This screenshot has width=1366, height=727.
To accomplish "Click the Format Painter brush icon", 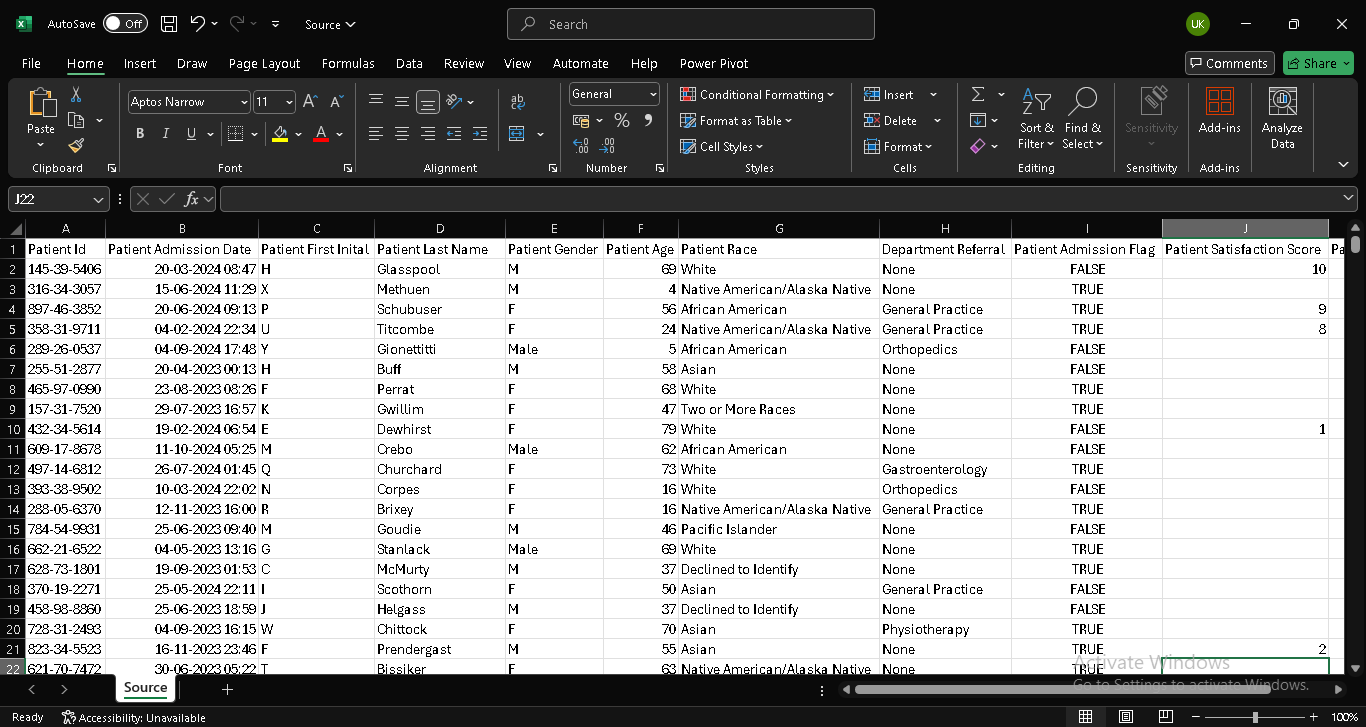I will coord(76,146).
